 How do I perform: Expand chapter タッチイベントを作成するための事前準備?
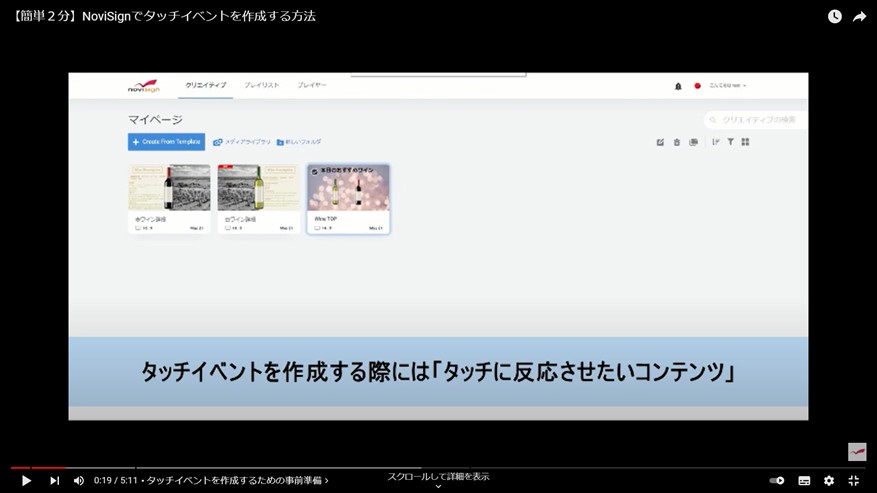(x=238, y=480)
